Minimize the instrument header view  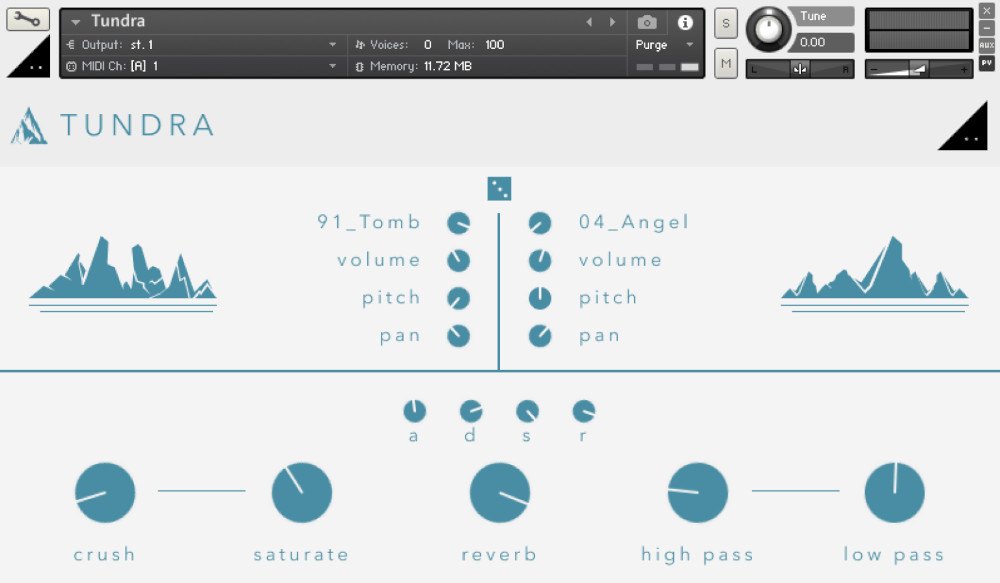(x=986, y=28)
